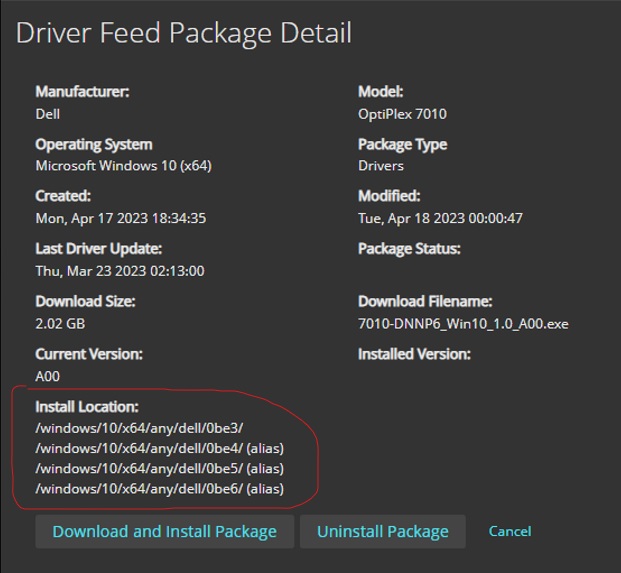This screenshot has height=573, width=621.
Task: Select Model value OptiPlex 7010
Action: point(402,114)
